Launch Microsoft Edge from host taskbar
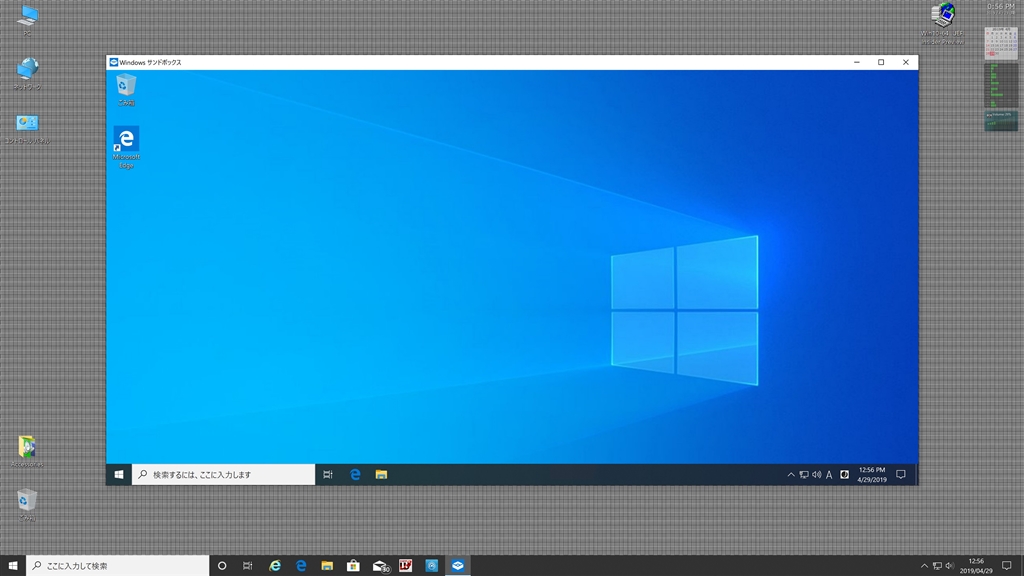The image size is (1024, 576). (x=301, y=566)
